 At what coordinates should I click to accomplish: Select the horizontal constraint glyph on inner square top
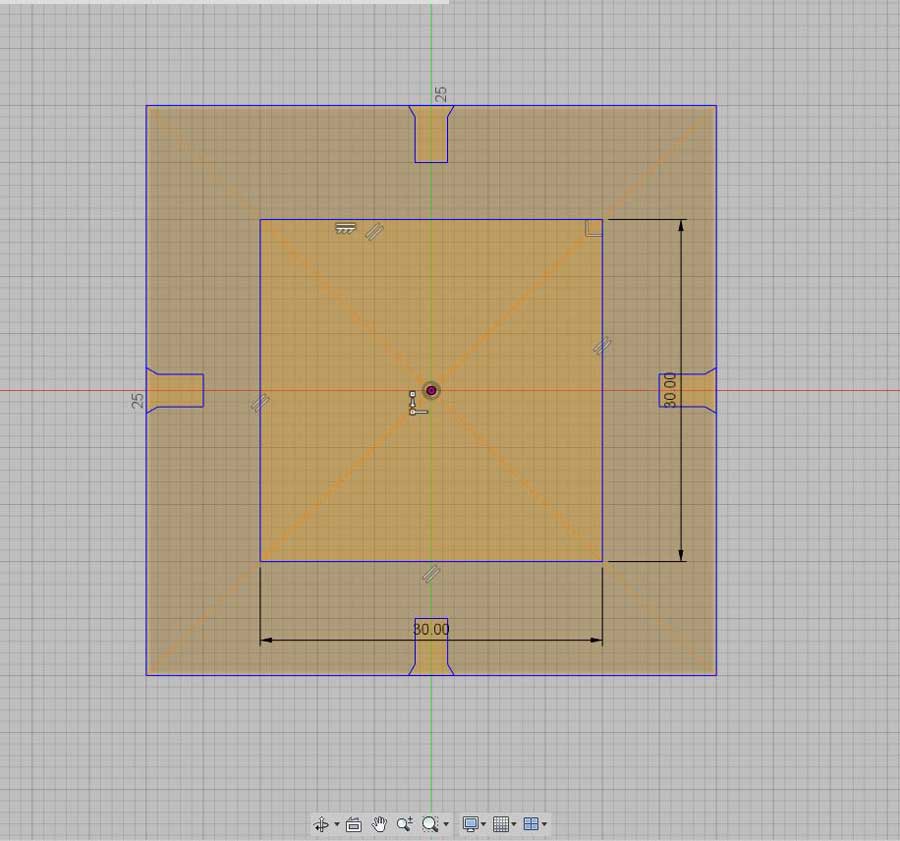(345, 228)
